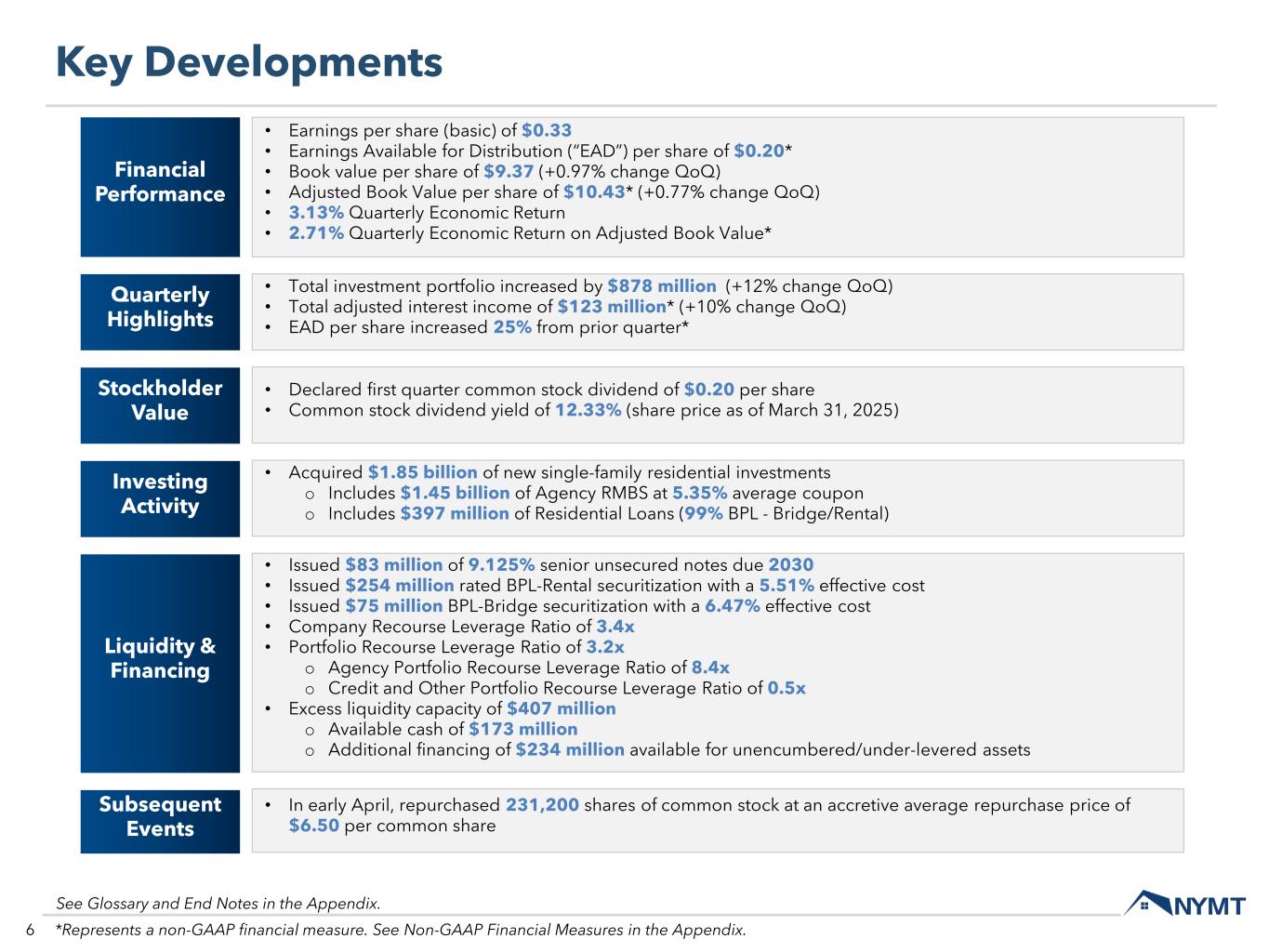
Task: Select the Liquidity & Financing label box
Action: 160,659
